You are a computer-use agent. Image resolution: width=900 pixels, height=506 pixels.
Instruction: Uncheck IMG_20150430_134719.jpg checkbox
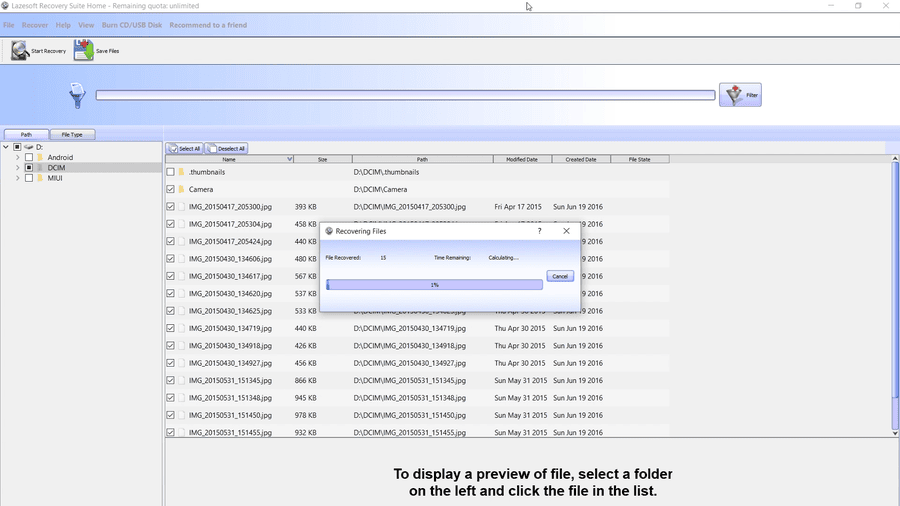170,328
